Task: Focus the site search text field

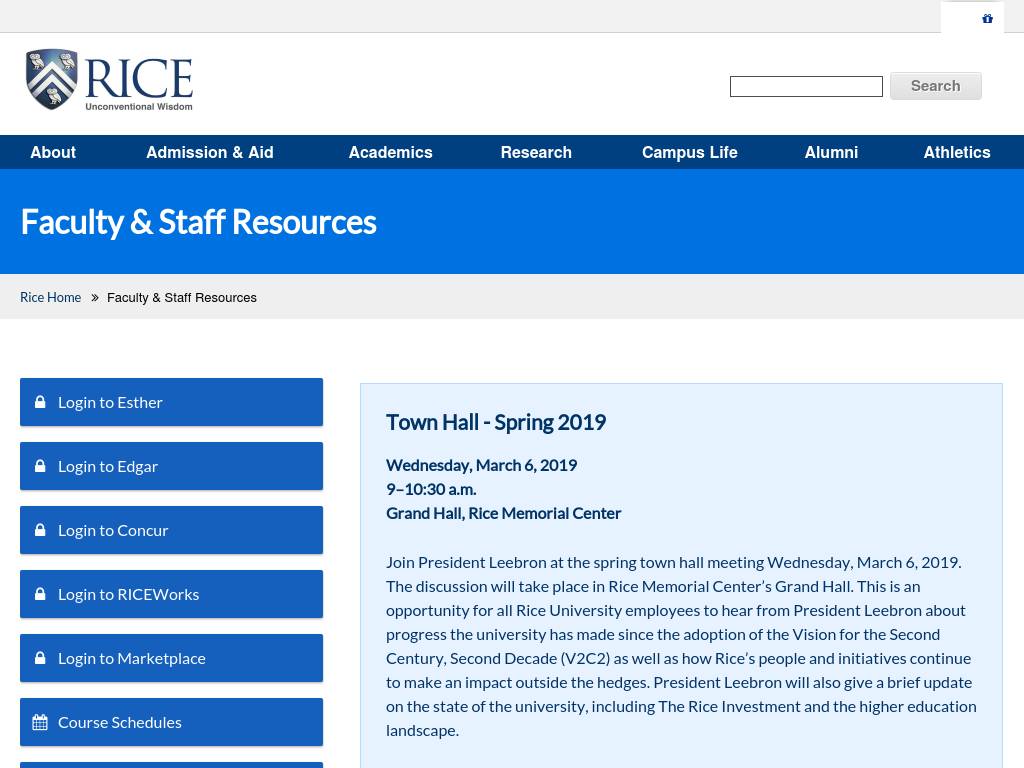Action: click(x=806, y=86)
